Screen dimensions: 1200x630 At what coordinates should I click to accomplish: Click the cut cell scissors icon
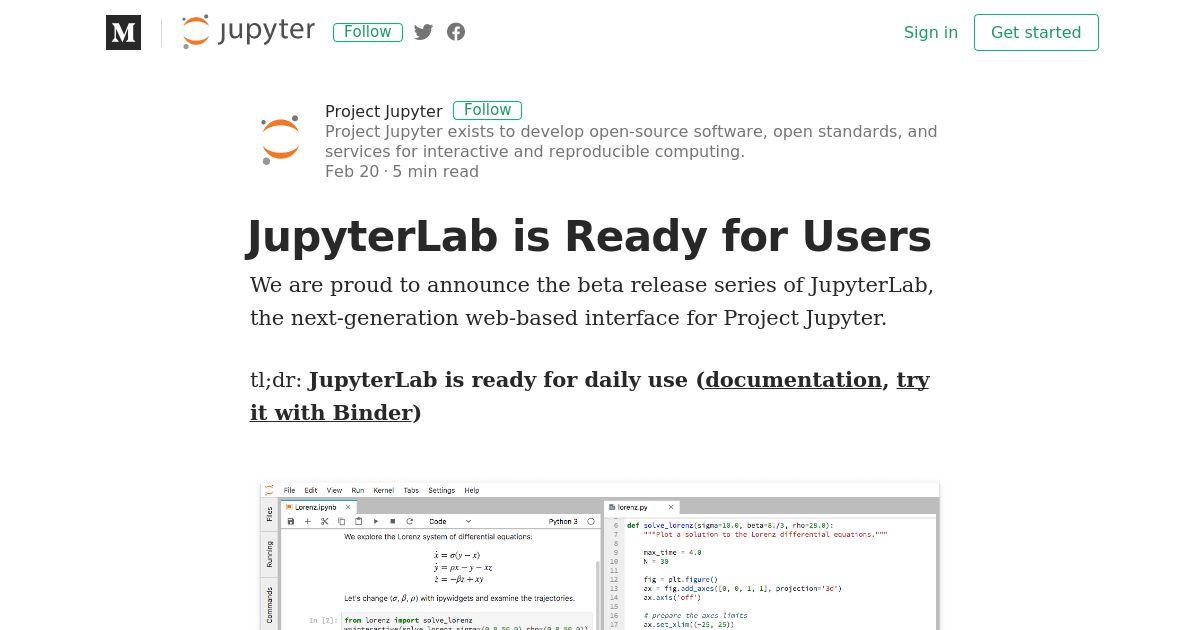point(325,521)
